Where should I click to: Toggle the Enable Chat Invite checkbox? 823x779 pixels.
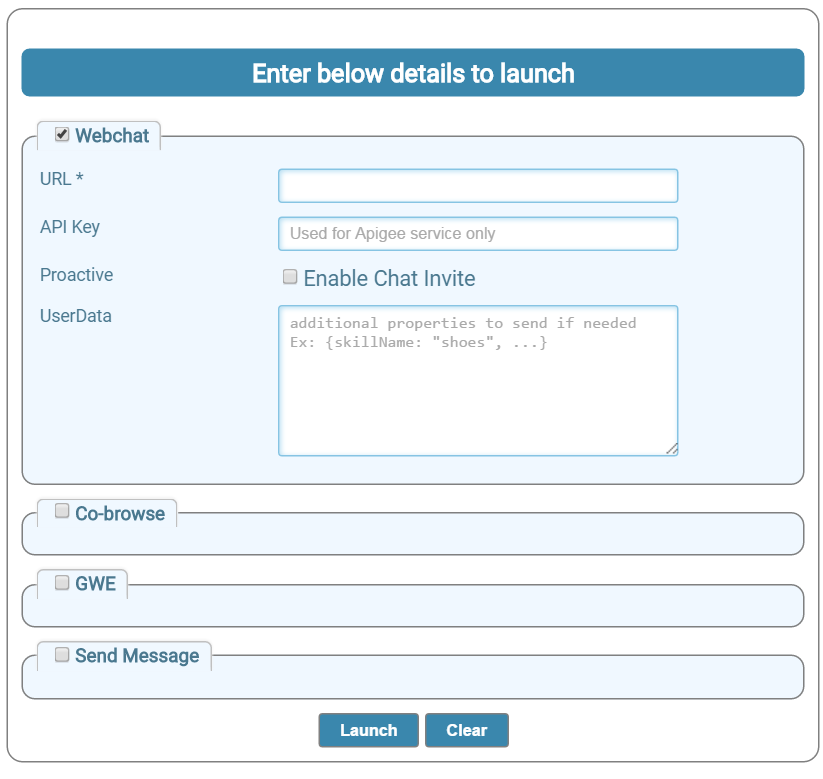(290, 277)
